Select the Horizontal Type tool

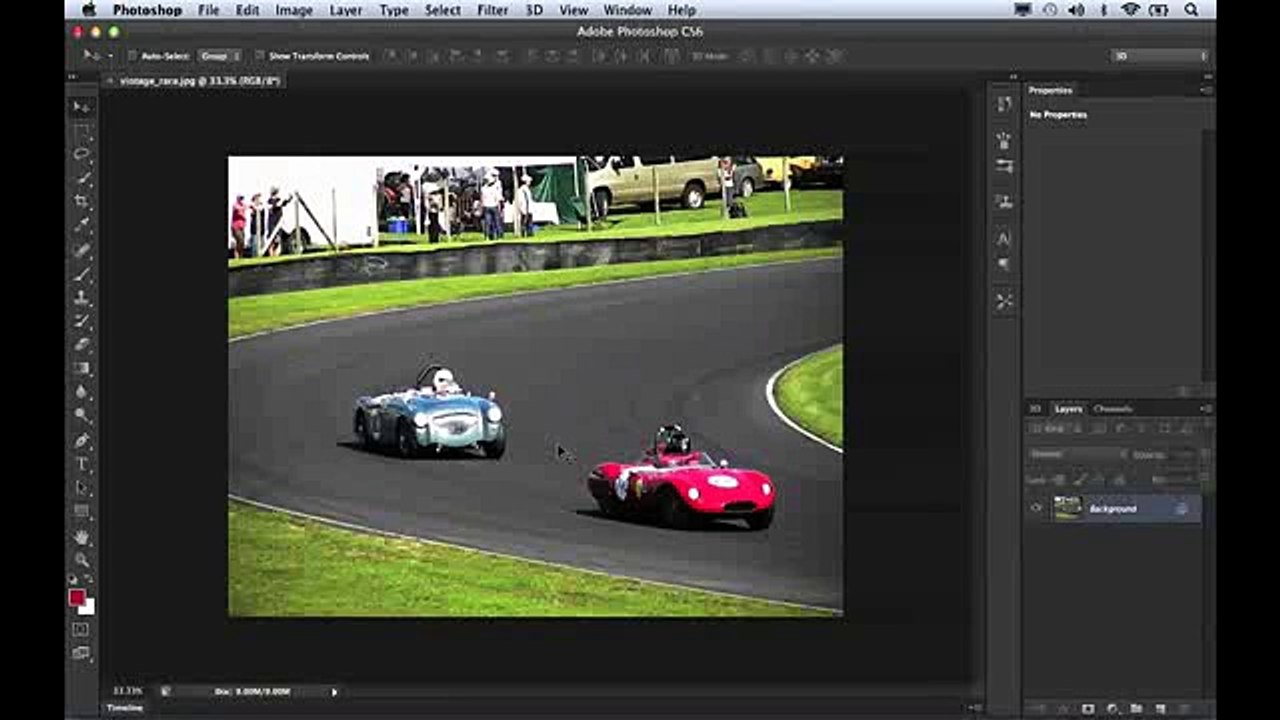click(82, 465)
